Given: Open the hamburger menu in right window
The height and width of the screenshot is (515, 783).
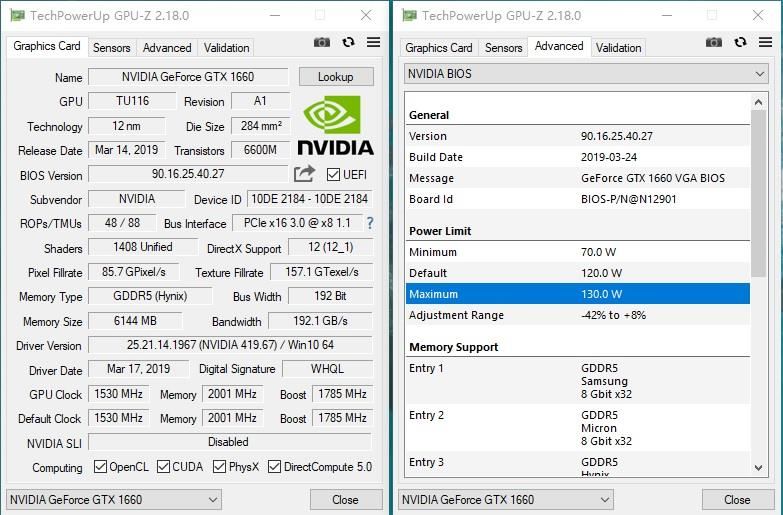Looking at the screenshot, I should click(x=765, y=43).
